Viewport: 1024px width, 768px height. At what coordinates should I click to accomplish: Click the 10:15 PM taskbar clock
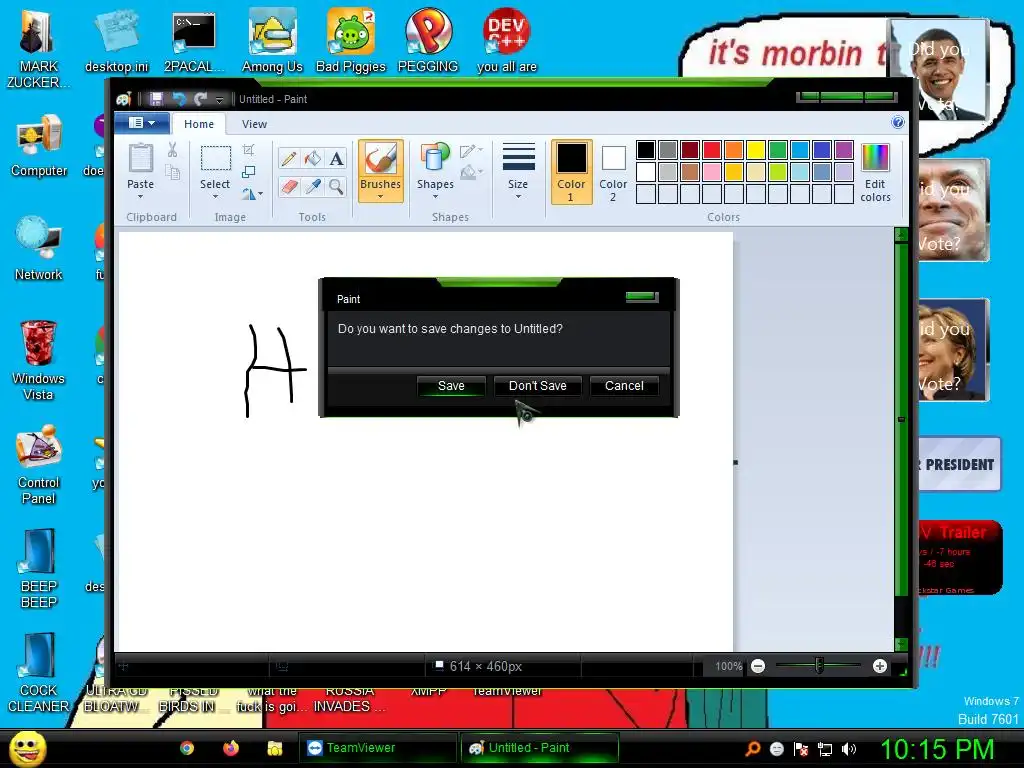tap(937, 749)
